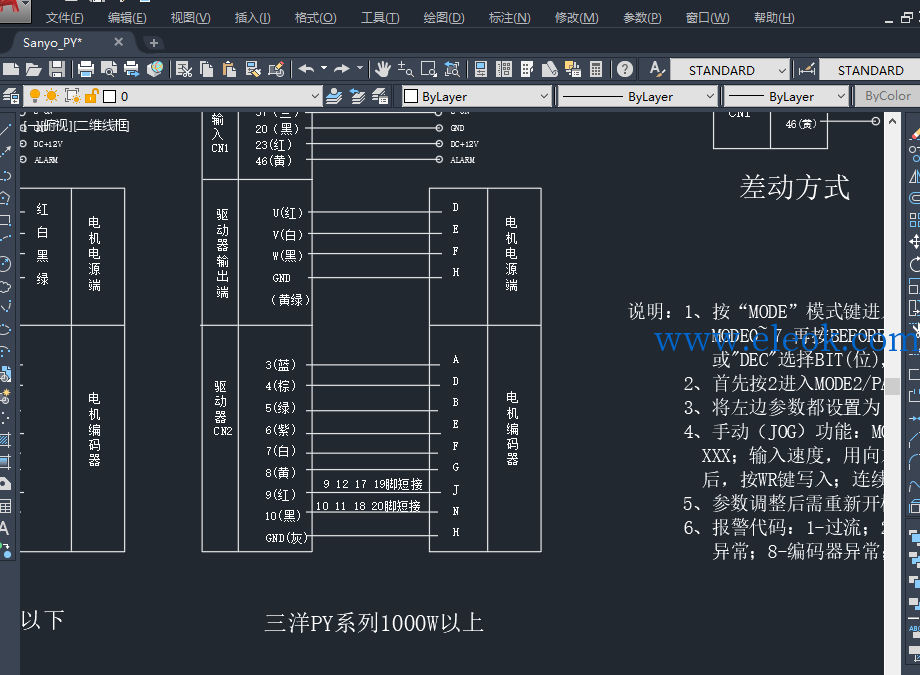This screenshot has width=920, height=675.
Task: Click the Print (plot) icon
Action: pyautogui.click(x=86, y=69)
